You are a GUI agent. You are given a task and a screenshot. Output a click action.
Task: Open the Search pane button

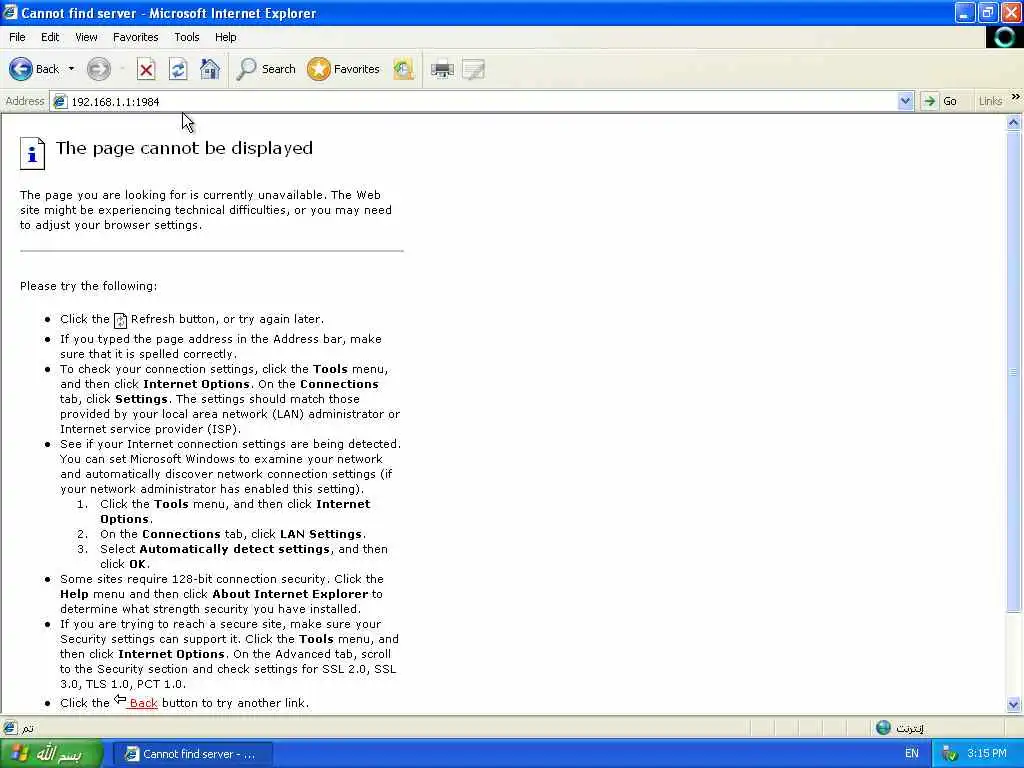(x=266, y=69)
